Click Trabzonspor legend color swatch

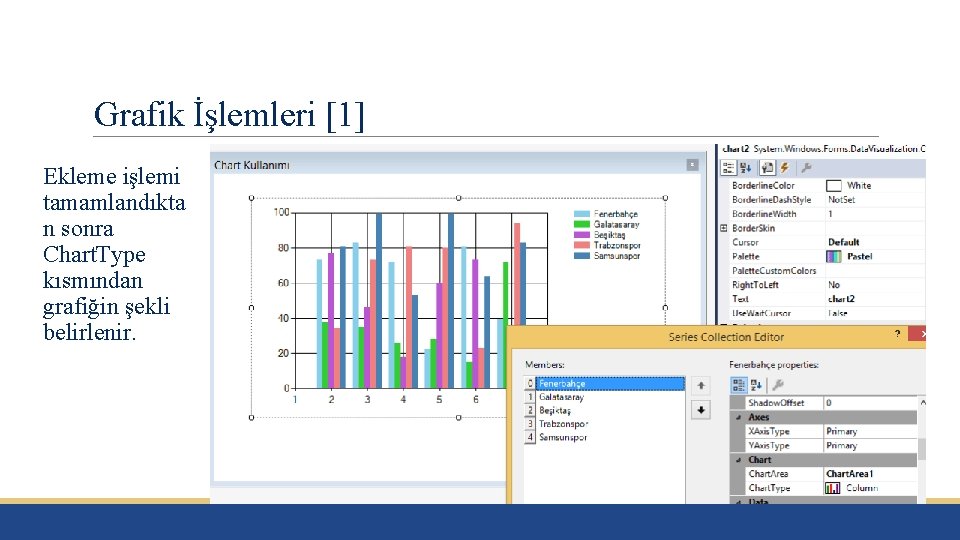click(582, 246)
